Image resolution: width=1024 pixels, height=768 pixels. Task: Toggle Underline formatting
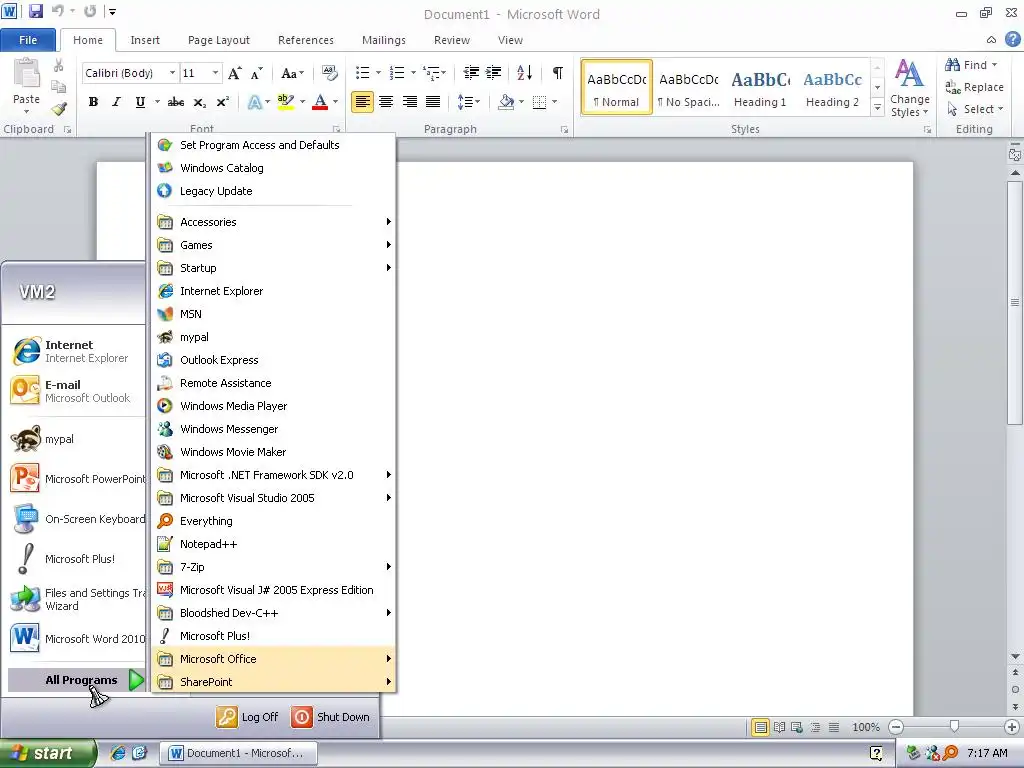pyautogui.click(x=140, y=102)
